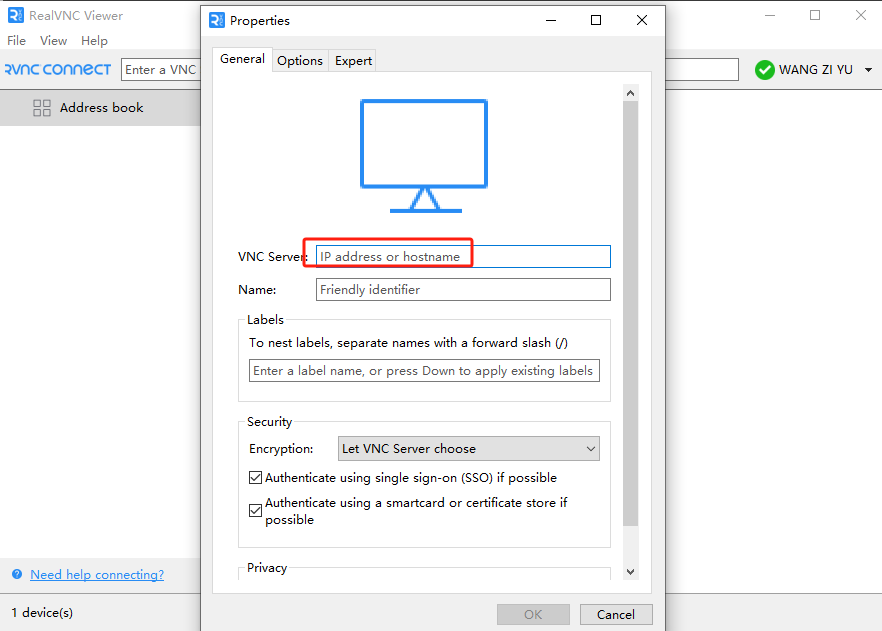
Task: Click the RVNC Connect logo
Action: [x=58, y=69]
